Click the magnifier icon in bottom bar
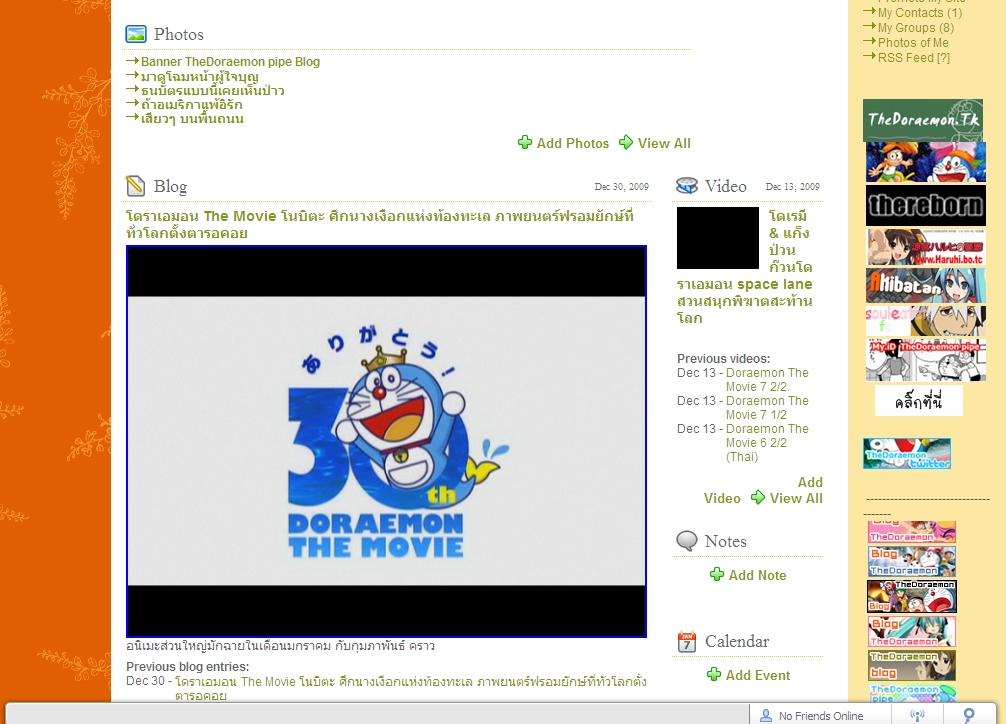Viewport: 1006px width, 724px height. (969, 715)
